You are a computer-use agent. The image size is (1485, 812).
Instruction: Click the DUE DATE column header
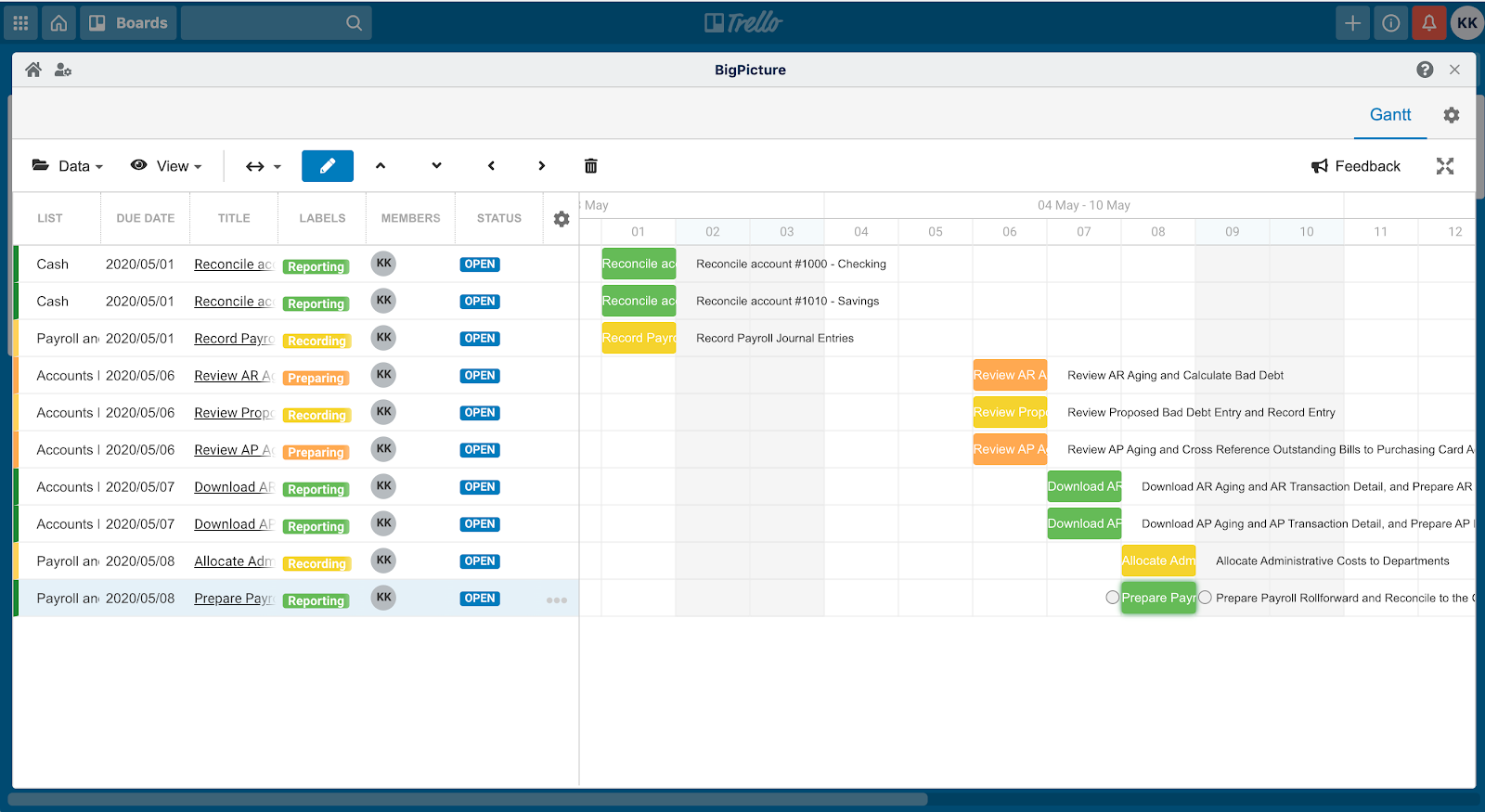(146, 218)
